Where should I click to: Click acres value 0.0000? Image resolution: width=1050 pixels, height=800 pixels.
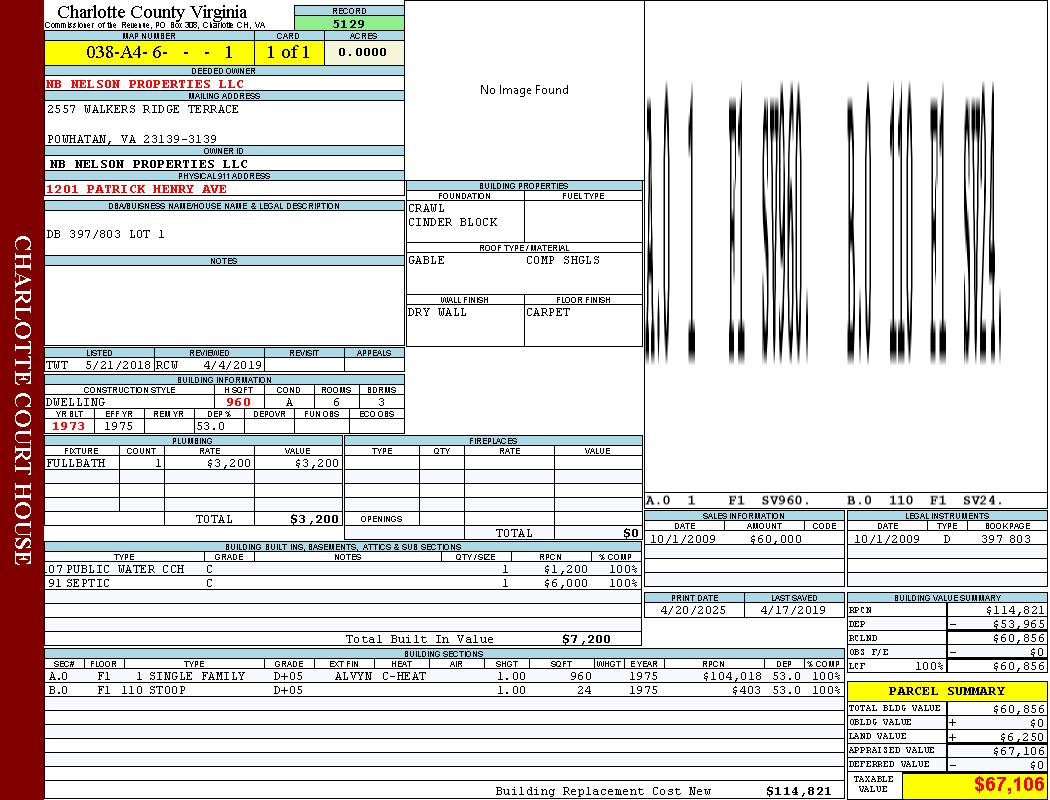(363, 52)
